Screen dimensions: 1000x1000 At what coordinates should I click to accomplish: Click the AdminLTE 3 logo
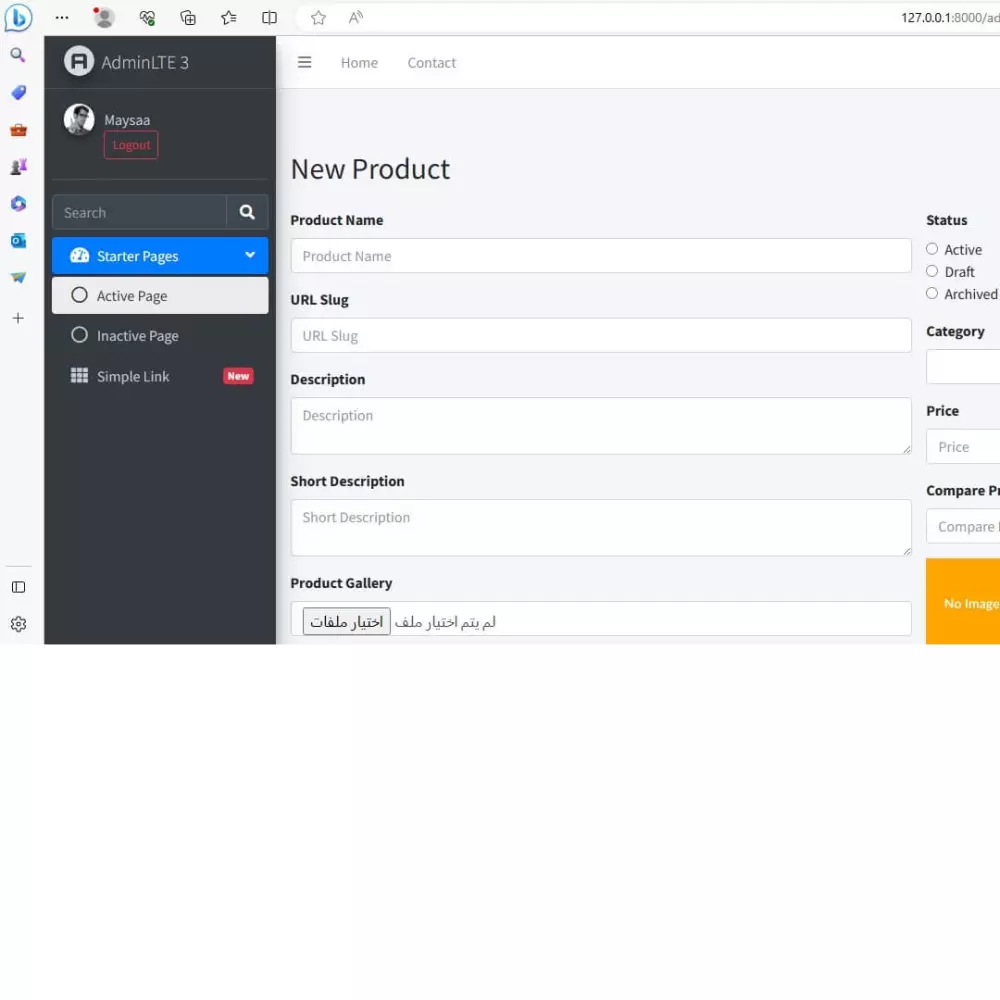tap(78, 62)
